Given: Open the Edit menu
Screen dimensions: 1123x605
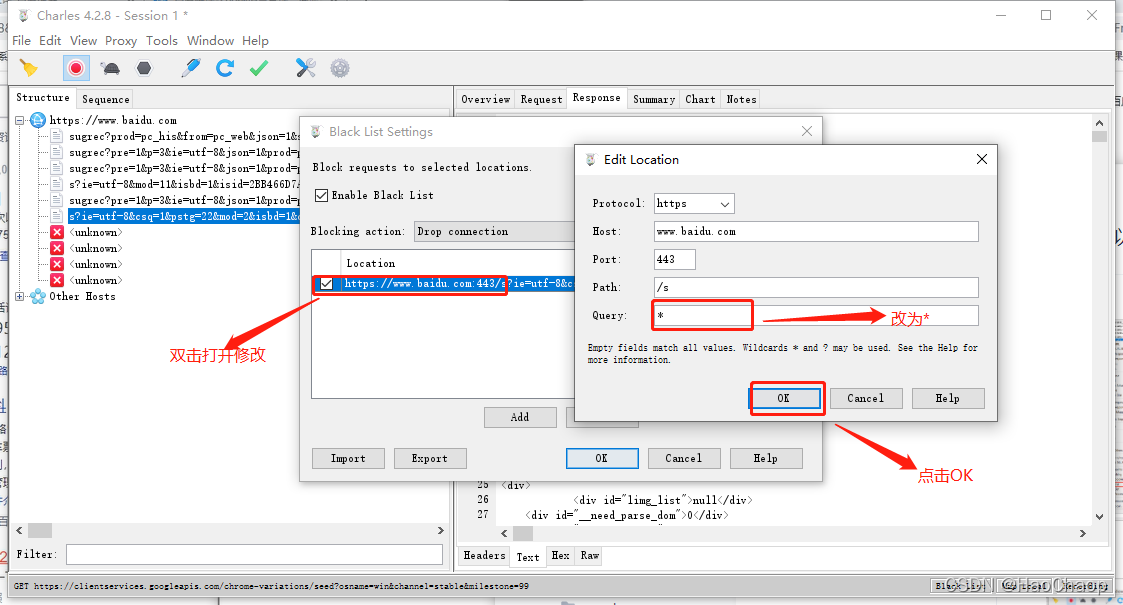Looking at the screenshot, I should click(x=50, y=41).
